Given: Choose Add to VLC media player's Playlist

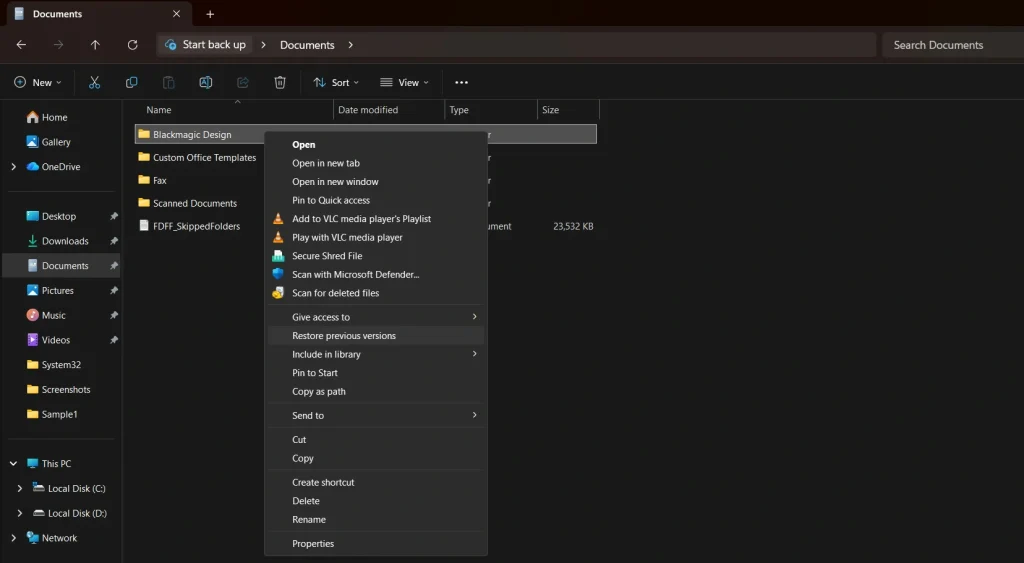Looking at the screenshot, I should click(x=376, y=219).
